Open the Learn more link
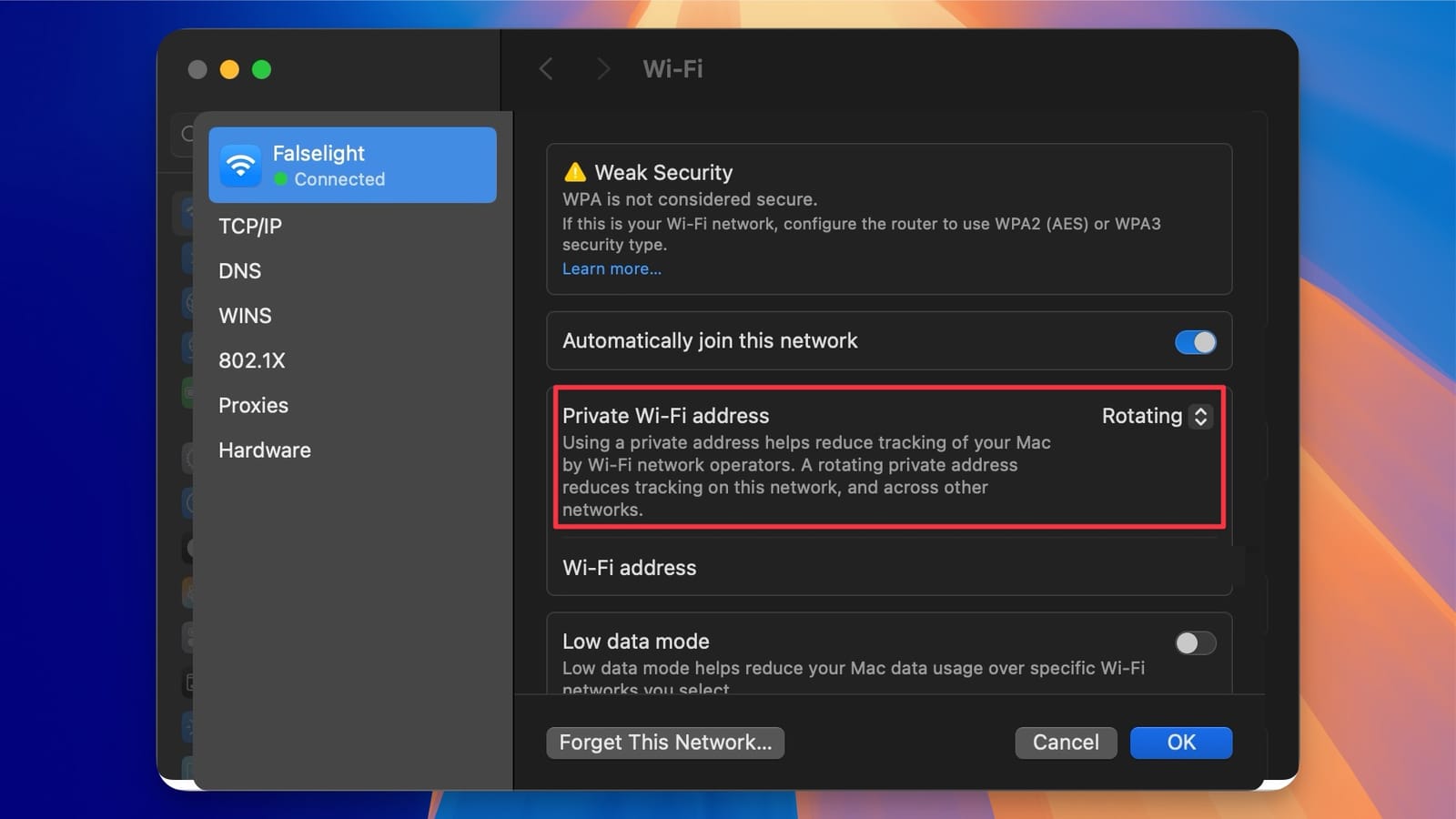1456x819 pixels. pos(612,268)
